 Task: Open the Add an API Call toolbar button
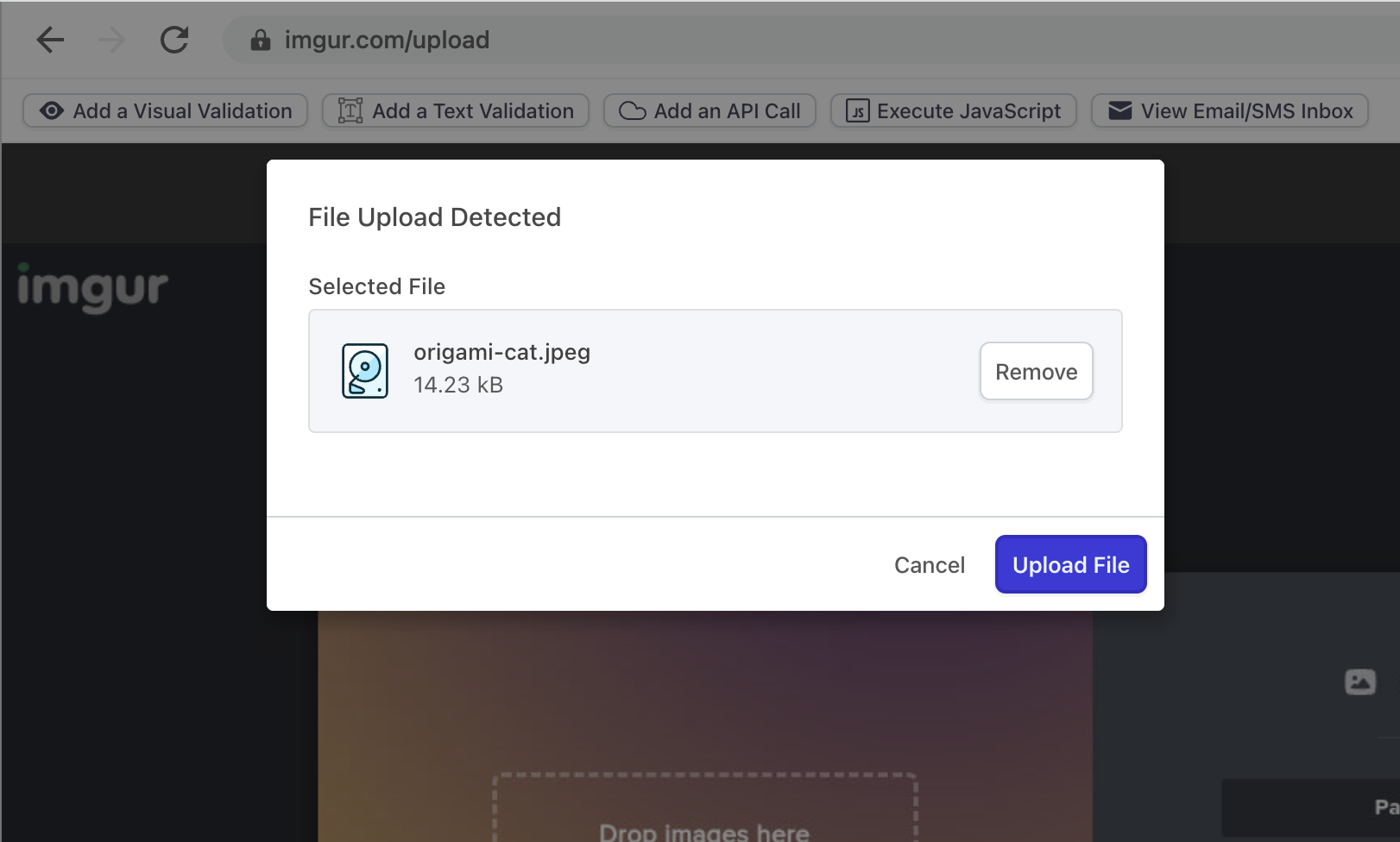(x=709, y=110)
